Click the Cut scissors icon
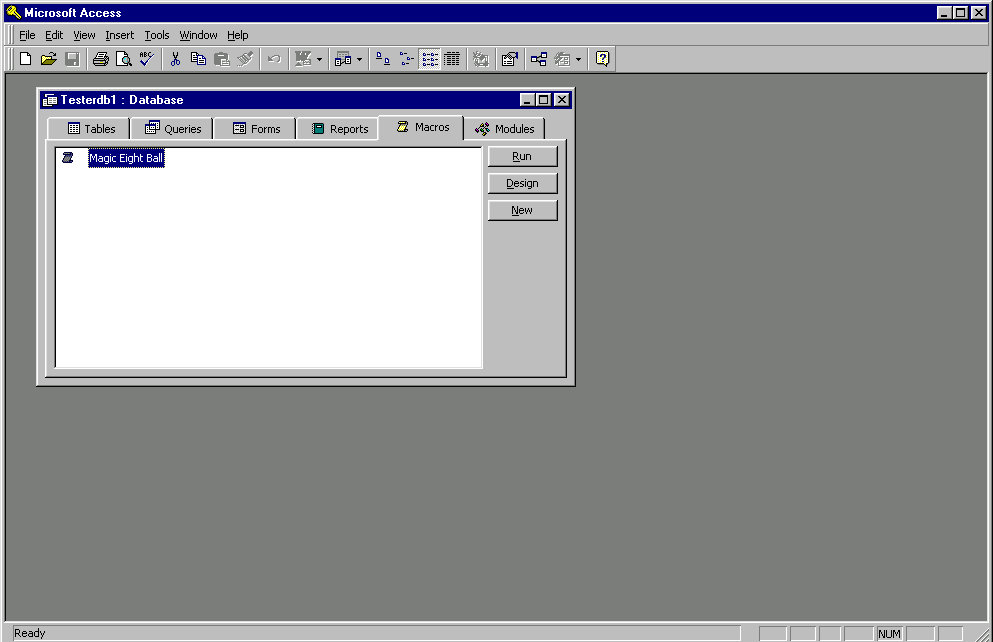993x642 pixels. coord(175,59)
